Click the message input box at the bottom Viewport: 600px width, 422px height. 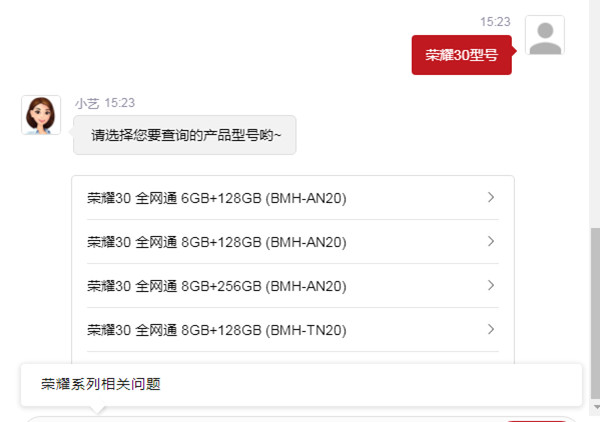click(x=264, y=420)
